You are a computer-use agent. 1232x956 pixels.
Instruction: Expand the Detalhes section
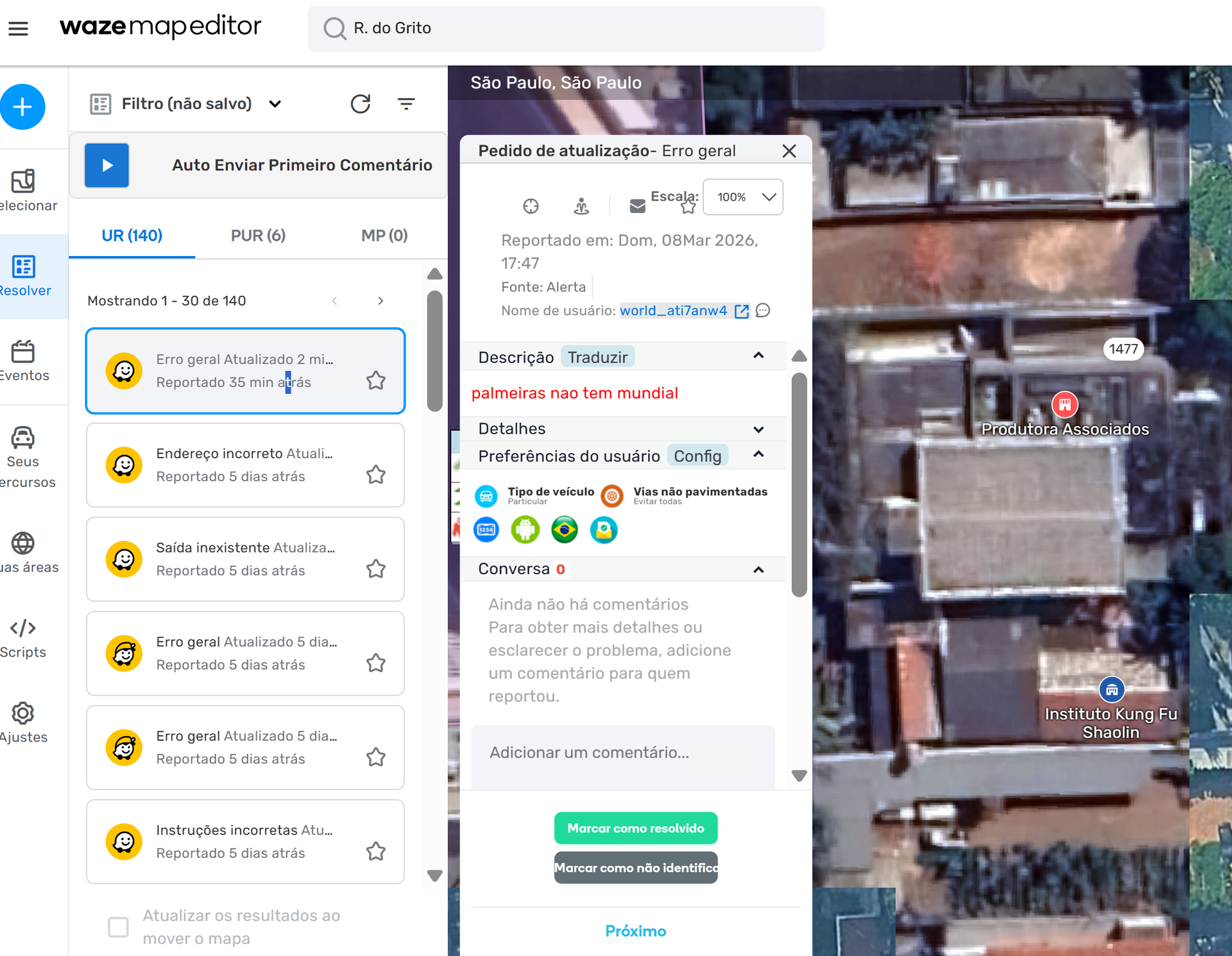coord(758,429)
